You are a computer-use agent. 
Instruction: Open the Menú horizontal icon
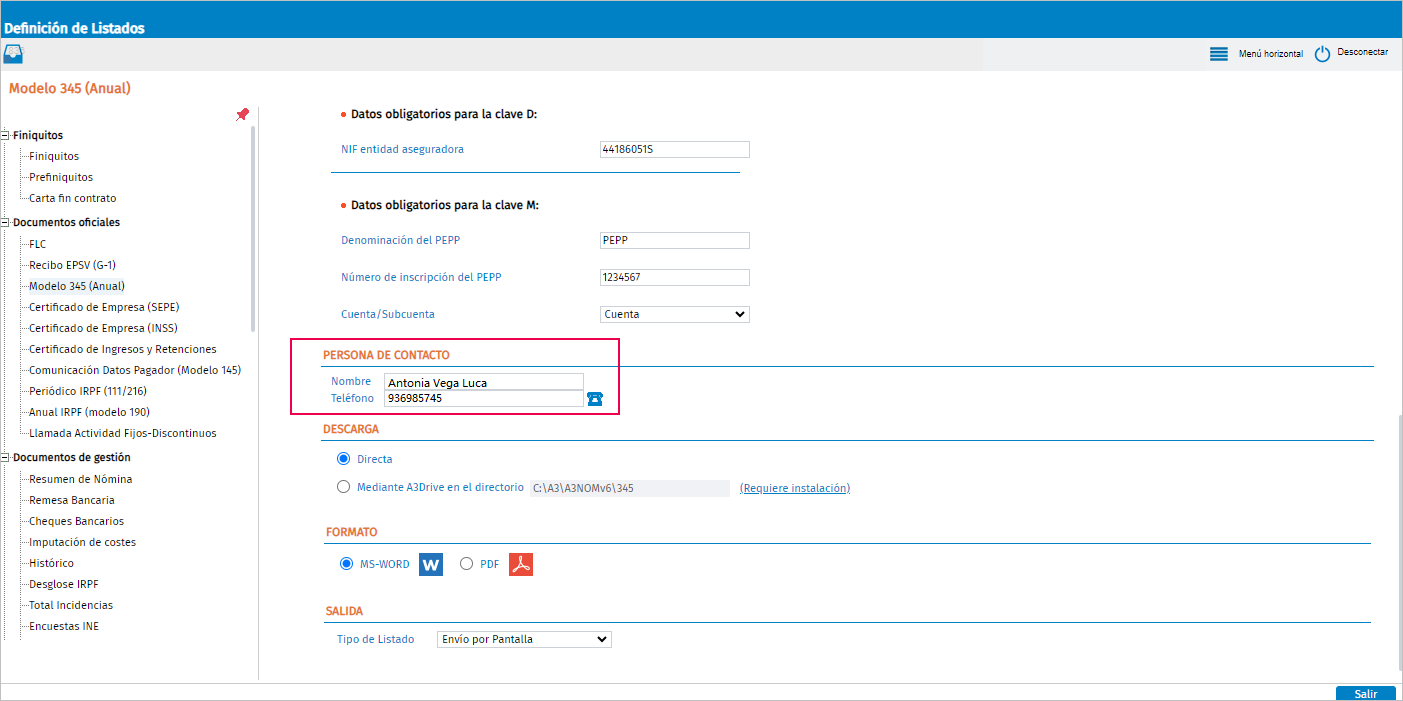point(1218,54)
